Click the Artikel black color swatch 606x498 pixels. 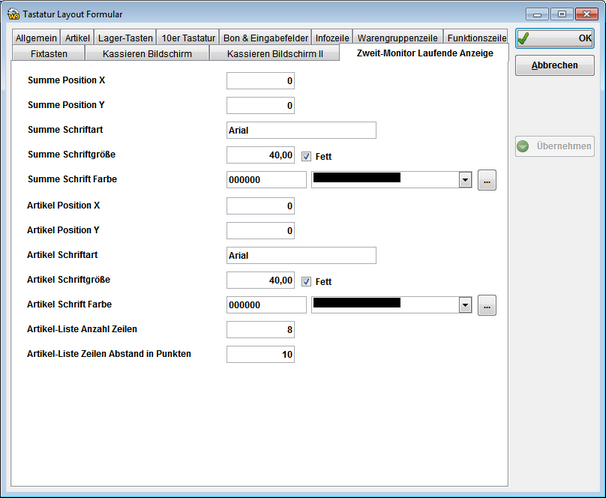[357, 303]
